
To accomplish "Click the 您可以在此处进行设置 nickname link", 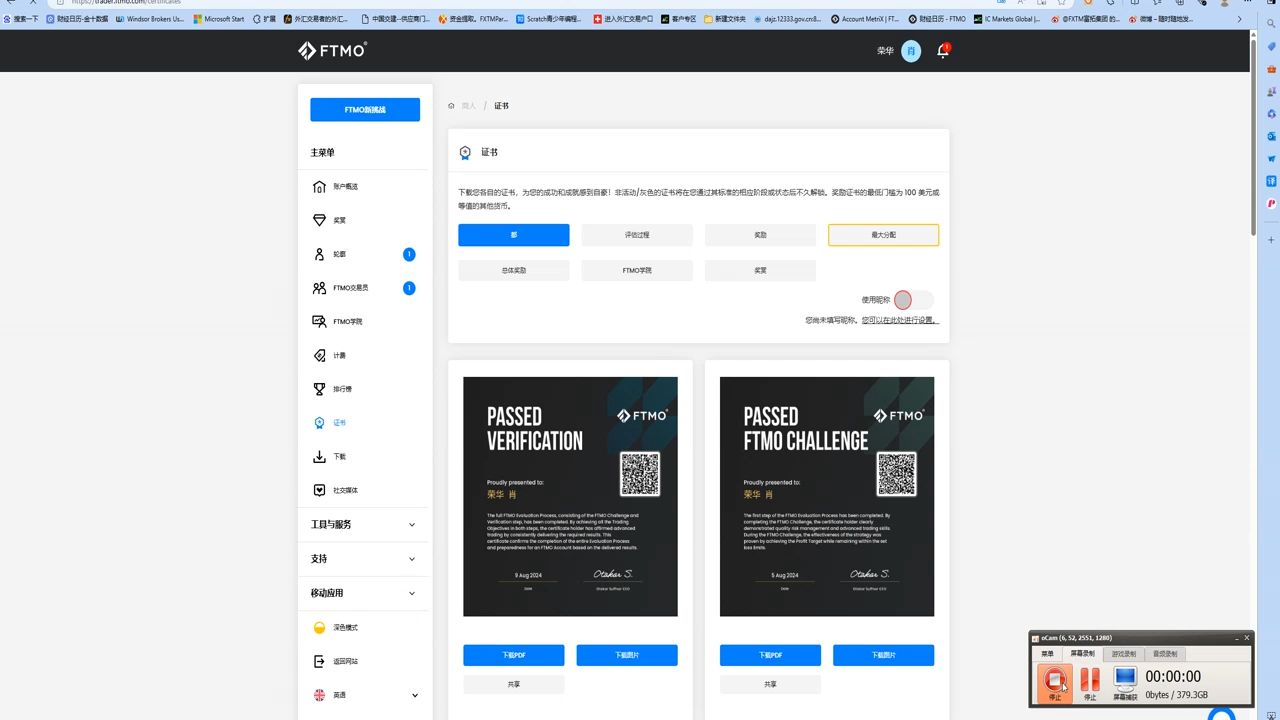I will point(900,320).
